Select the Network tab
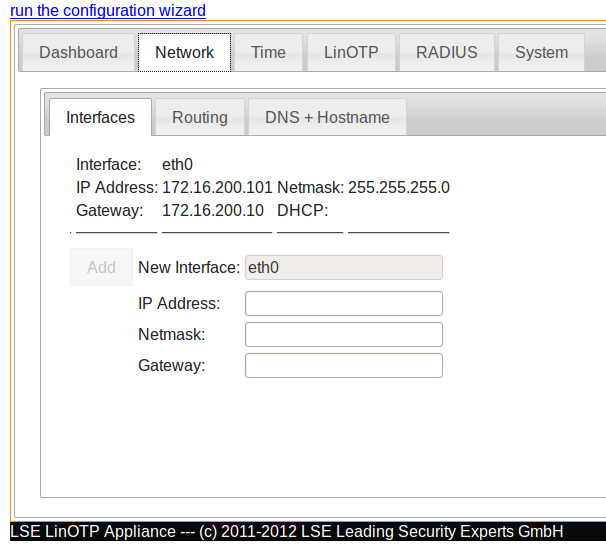This screenshot has width=606, height=553. tap(184, 53)
